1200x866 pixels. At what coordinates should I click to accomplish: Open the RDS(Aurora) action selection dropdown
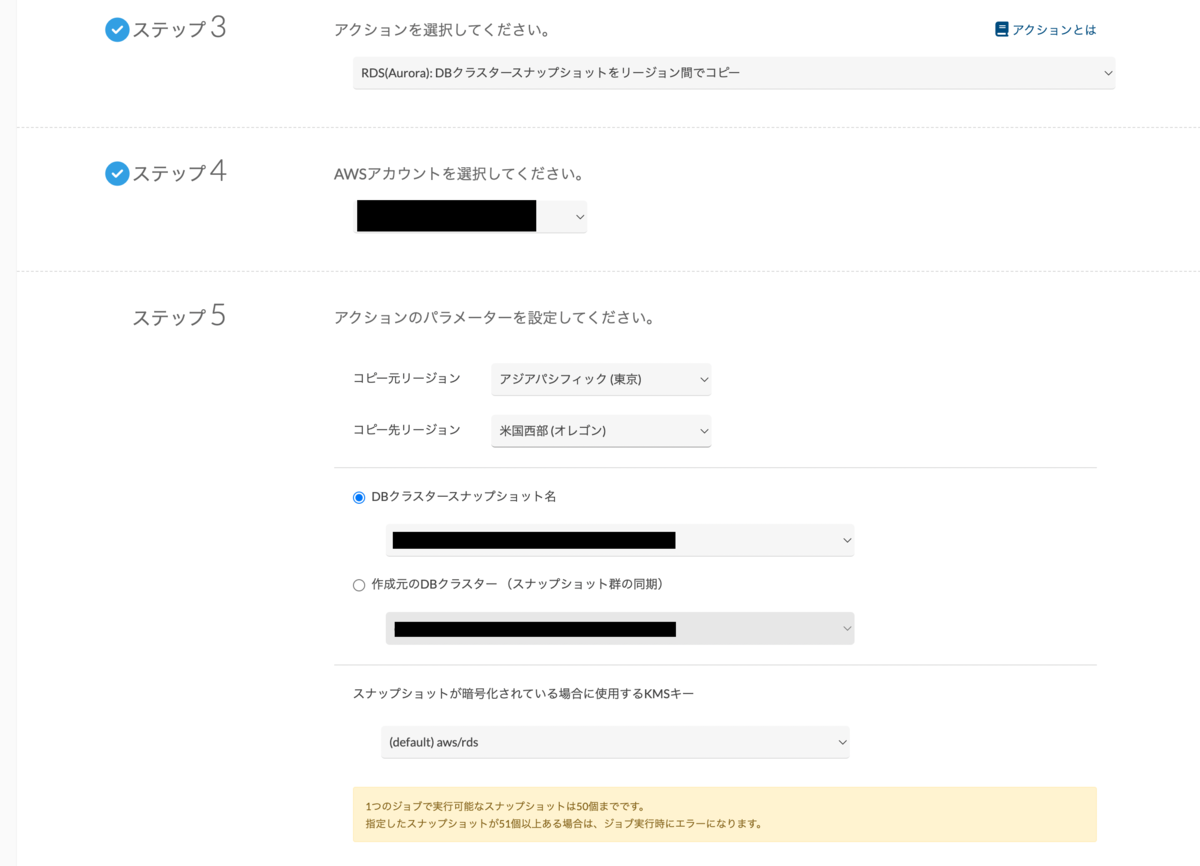click(734, 73)
